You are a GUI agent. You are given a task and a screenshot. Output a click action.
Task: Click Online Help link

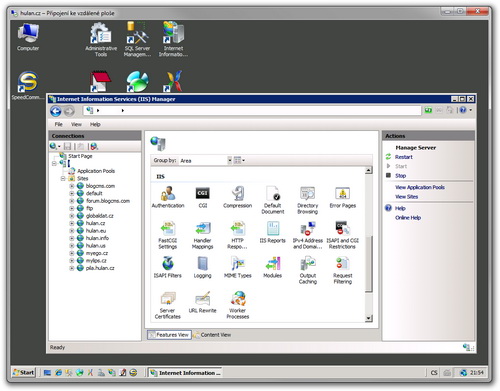tap(408, 218)
